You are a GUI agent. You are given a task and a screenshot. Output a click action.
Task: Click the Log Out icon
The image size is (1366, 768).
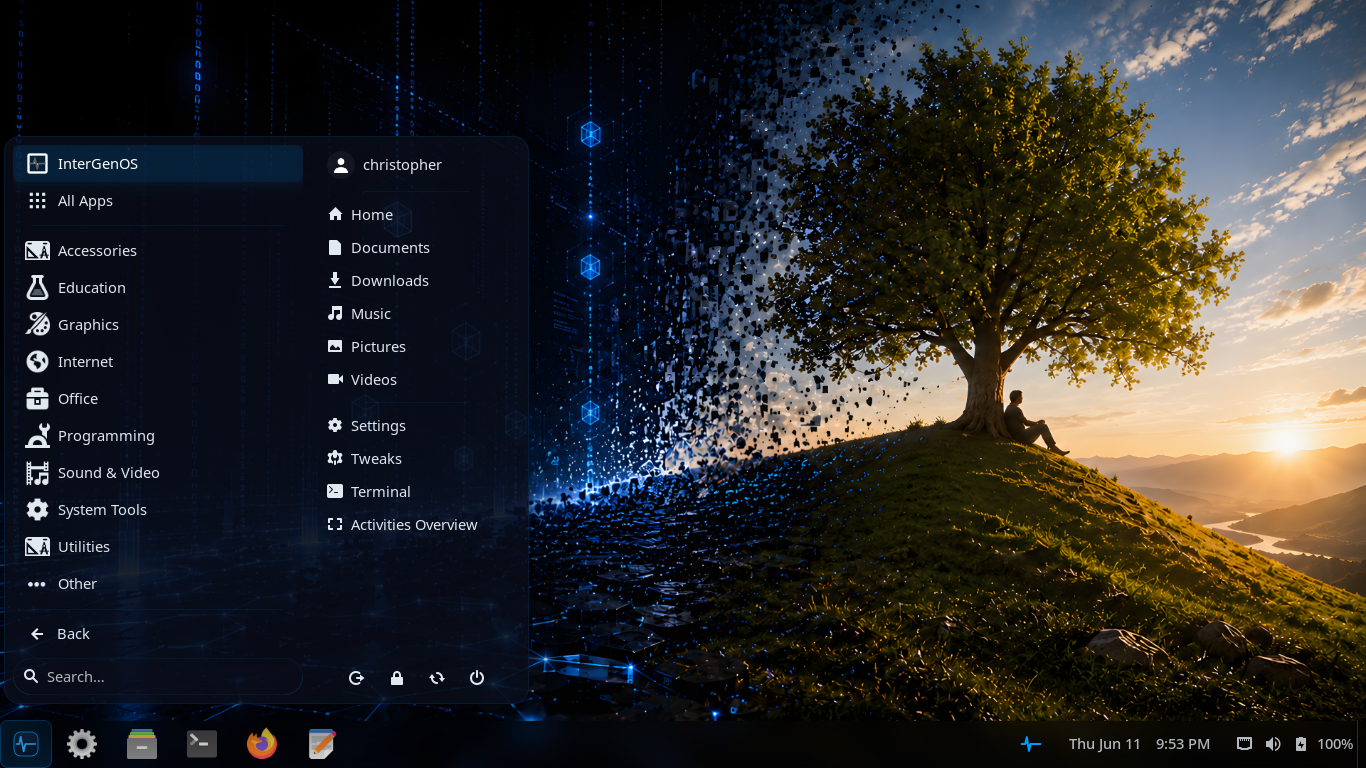(x=356, y=678)
